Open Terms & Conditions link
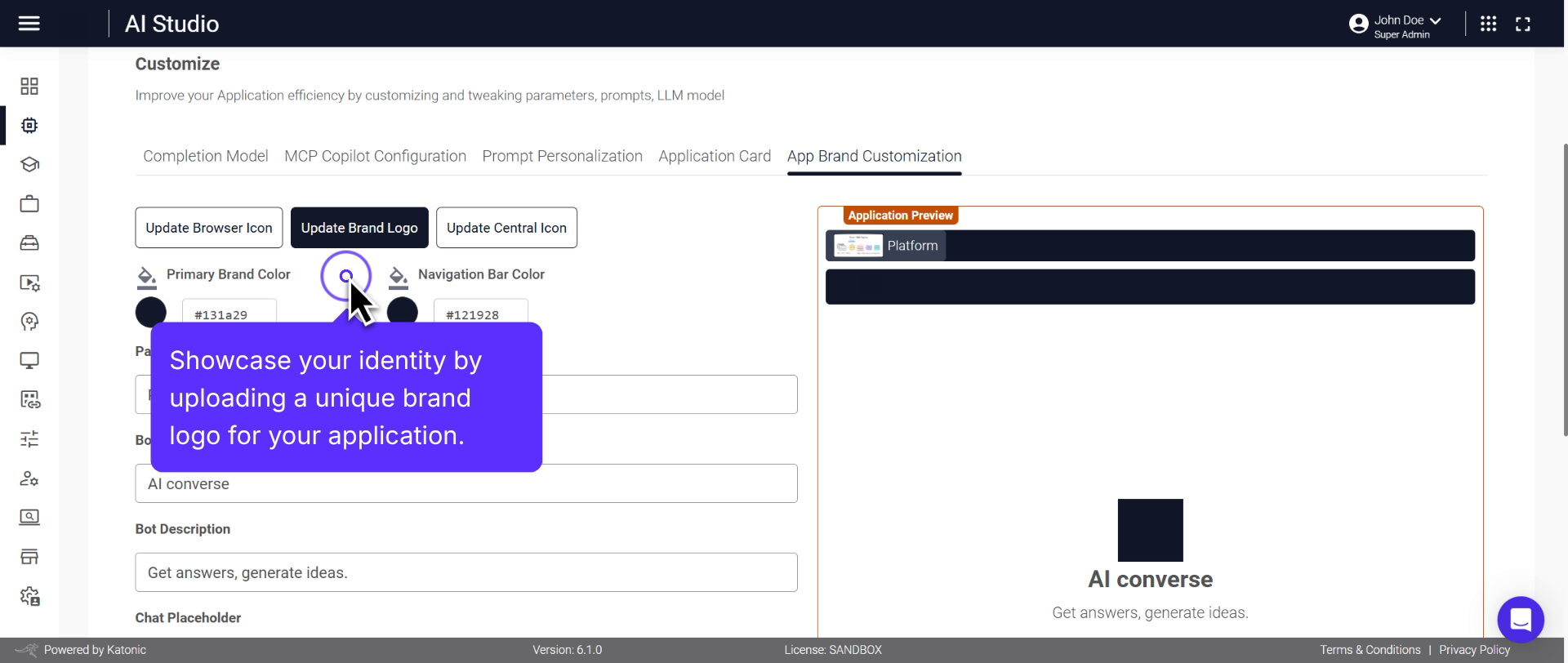Image resolution: width=1568 pixels, height=663 pixels. tap(1370, 650)
